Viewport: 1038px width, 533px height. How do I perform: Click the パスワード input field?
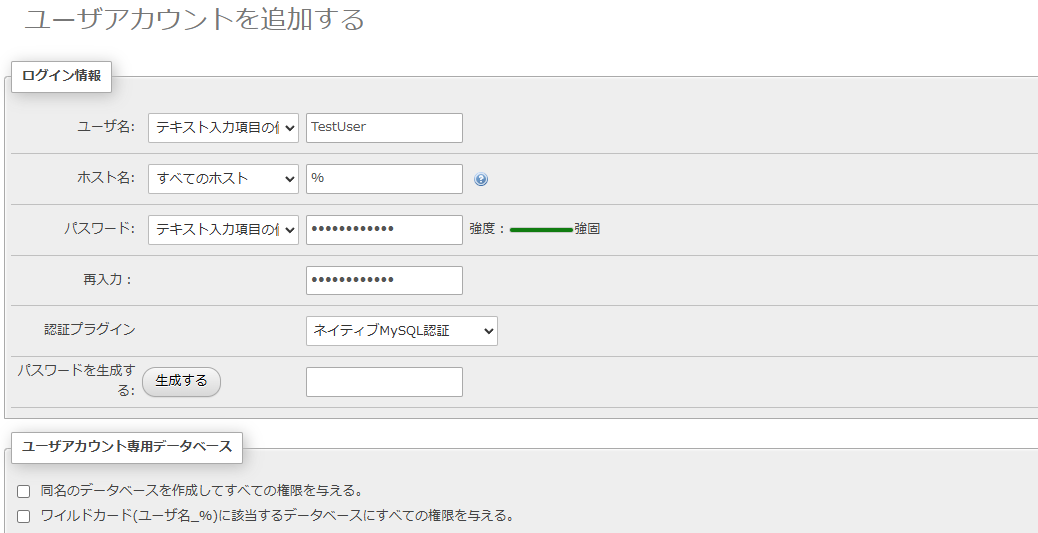384,230
